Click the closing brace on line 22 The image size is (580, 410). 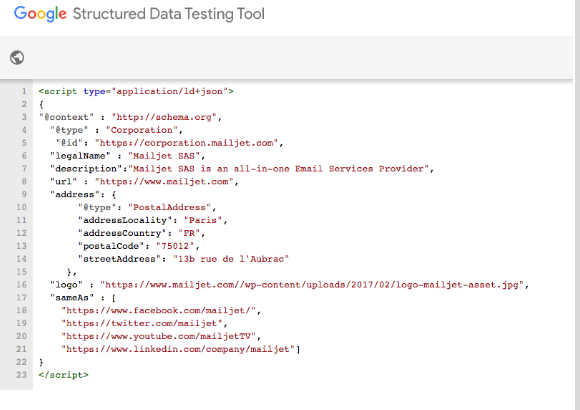tap(41, 362)
